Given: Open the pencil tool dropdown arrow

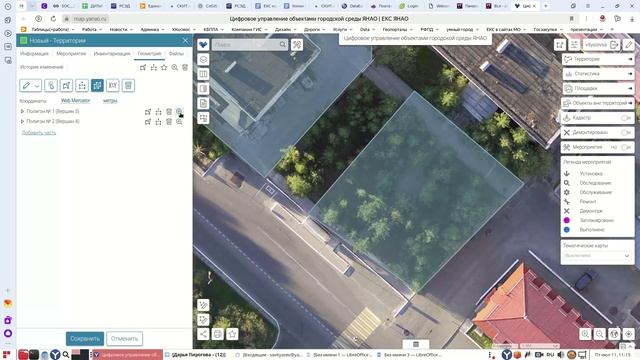Looking at the screenshot, I should [x=37, y=86].
